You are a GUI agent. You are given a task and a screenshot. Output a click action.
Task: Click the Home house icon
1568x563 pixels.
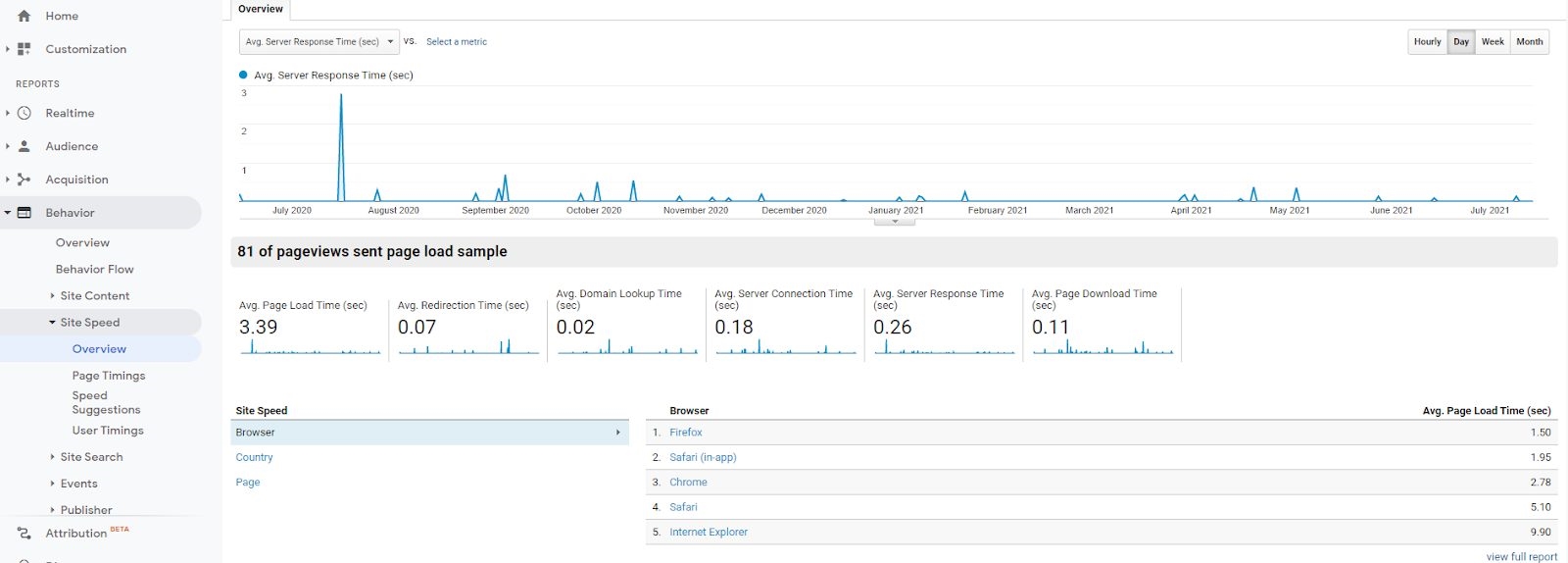[x=24, y=16]
